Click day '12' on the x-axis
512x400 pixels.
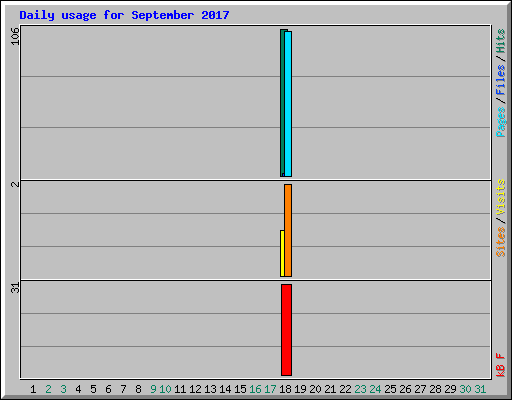coord(195,389)
